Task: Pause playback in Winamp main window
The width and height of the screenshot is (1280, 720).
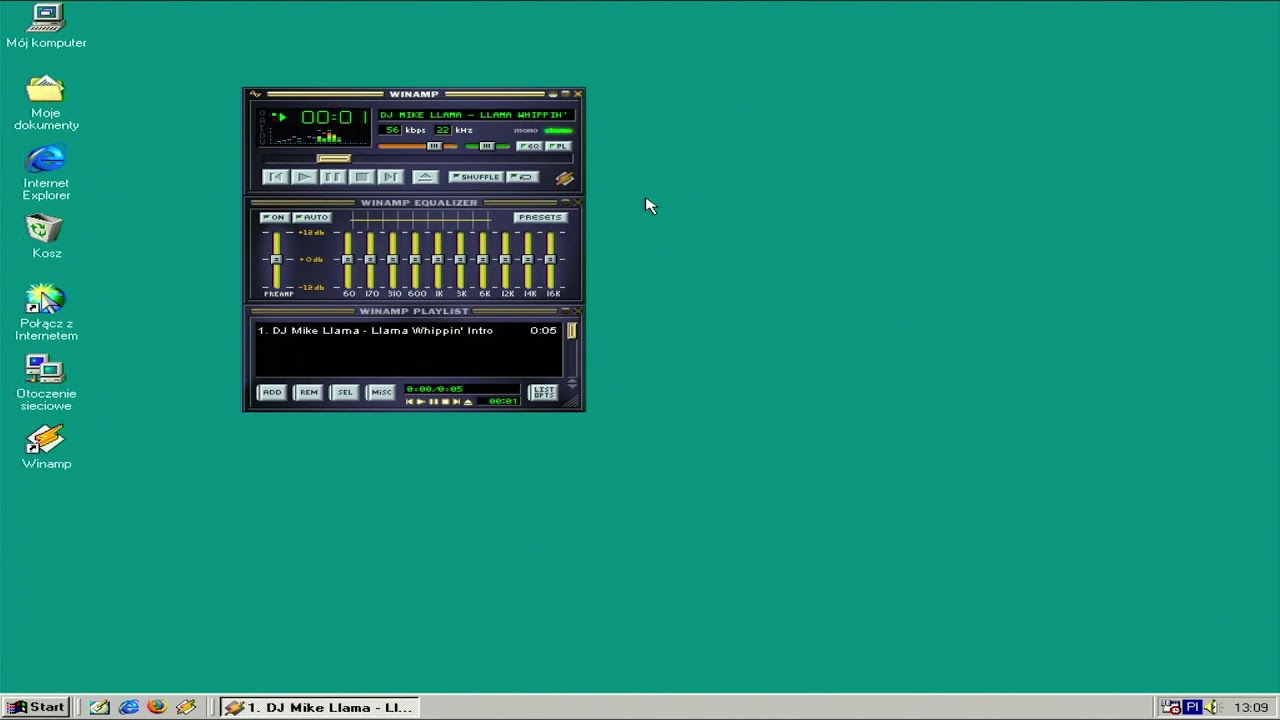Action: click(x=333, y=177)
